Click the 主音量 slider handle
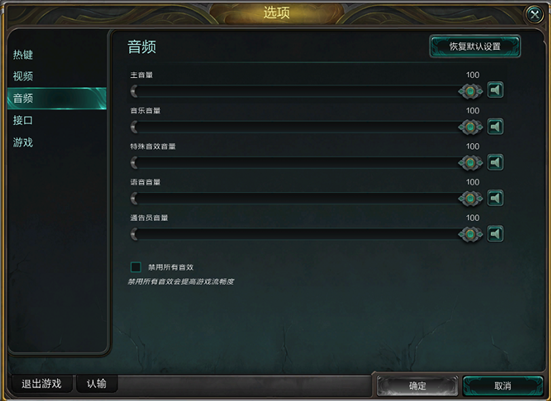 tap(470, 91)
